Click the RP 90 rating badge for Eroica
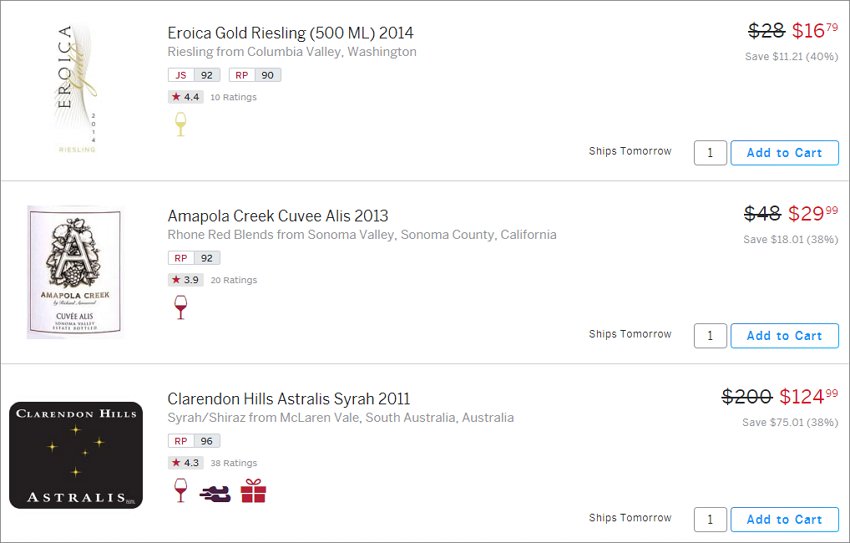850x543 pixels. 255,75
